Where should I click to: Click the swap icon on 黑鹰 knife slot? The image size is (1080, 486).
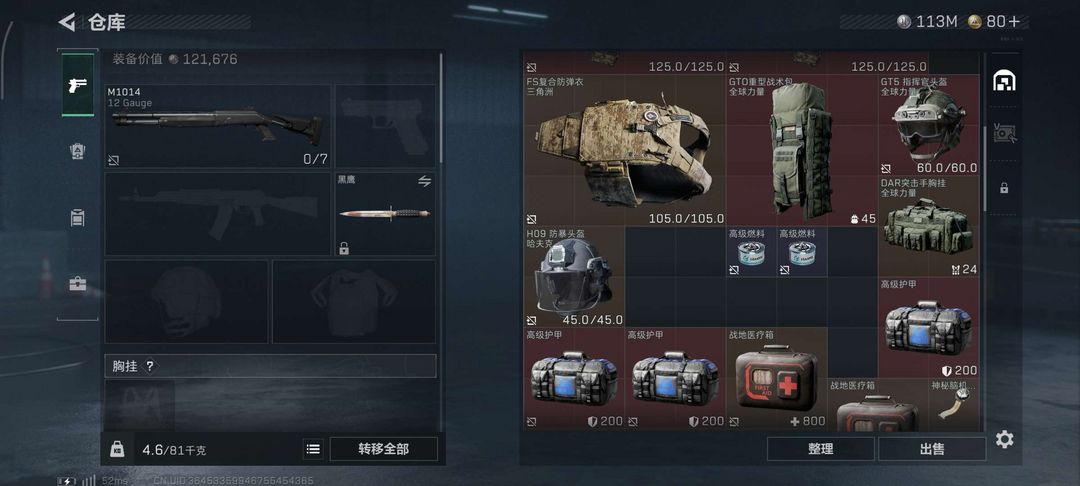click(424, 181)
